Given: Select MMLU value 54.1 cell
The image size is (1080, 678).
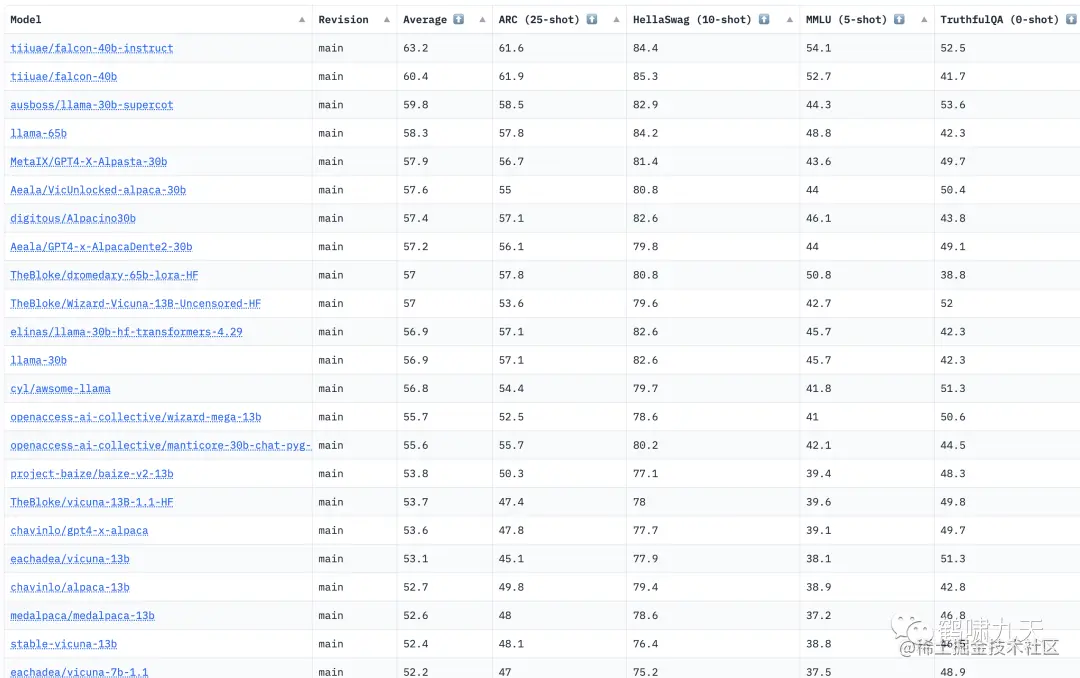Looking at the screenshot, I should (819, 48).
